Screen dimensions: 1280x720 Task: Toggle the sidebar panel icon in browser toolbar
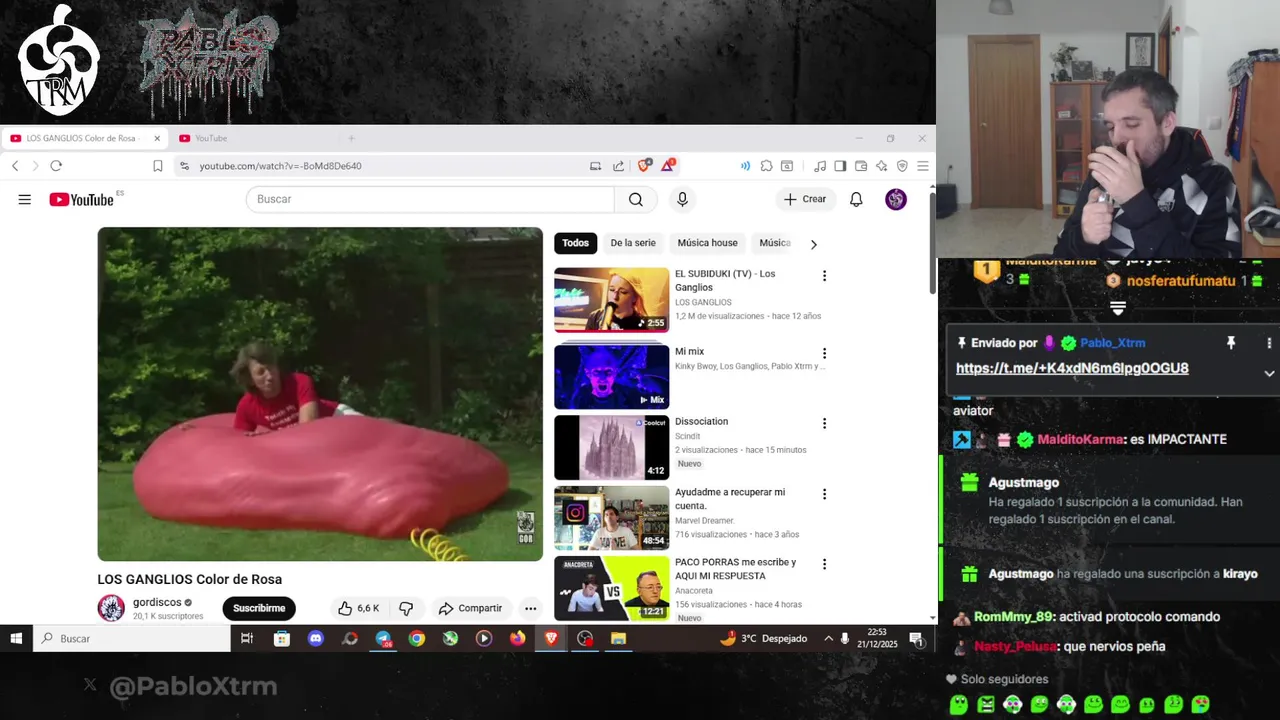[x=840, y=166]
